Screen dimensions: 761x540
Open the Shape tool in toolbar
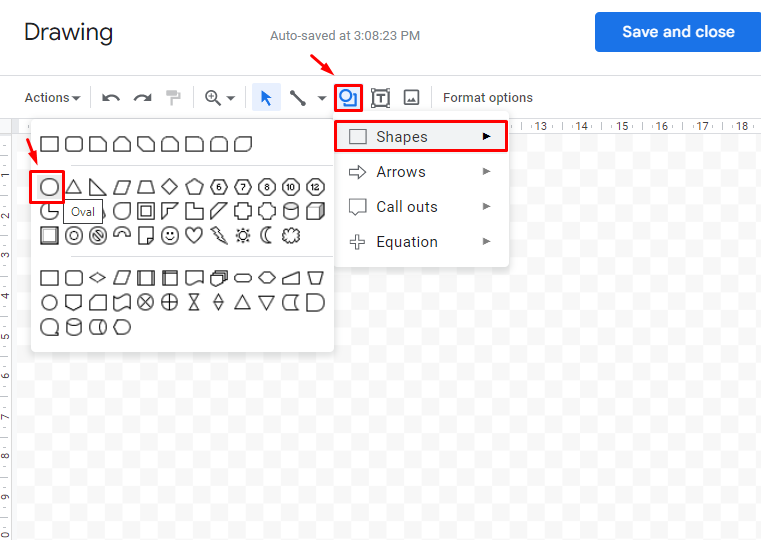pos(348,98)
